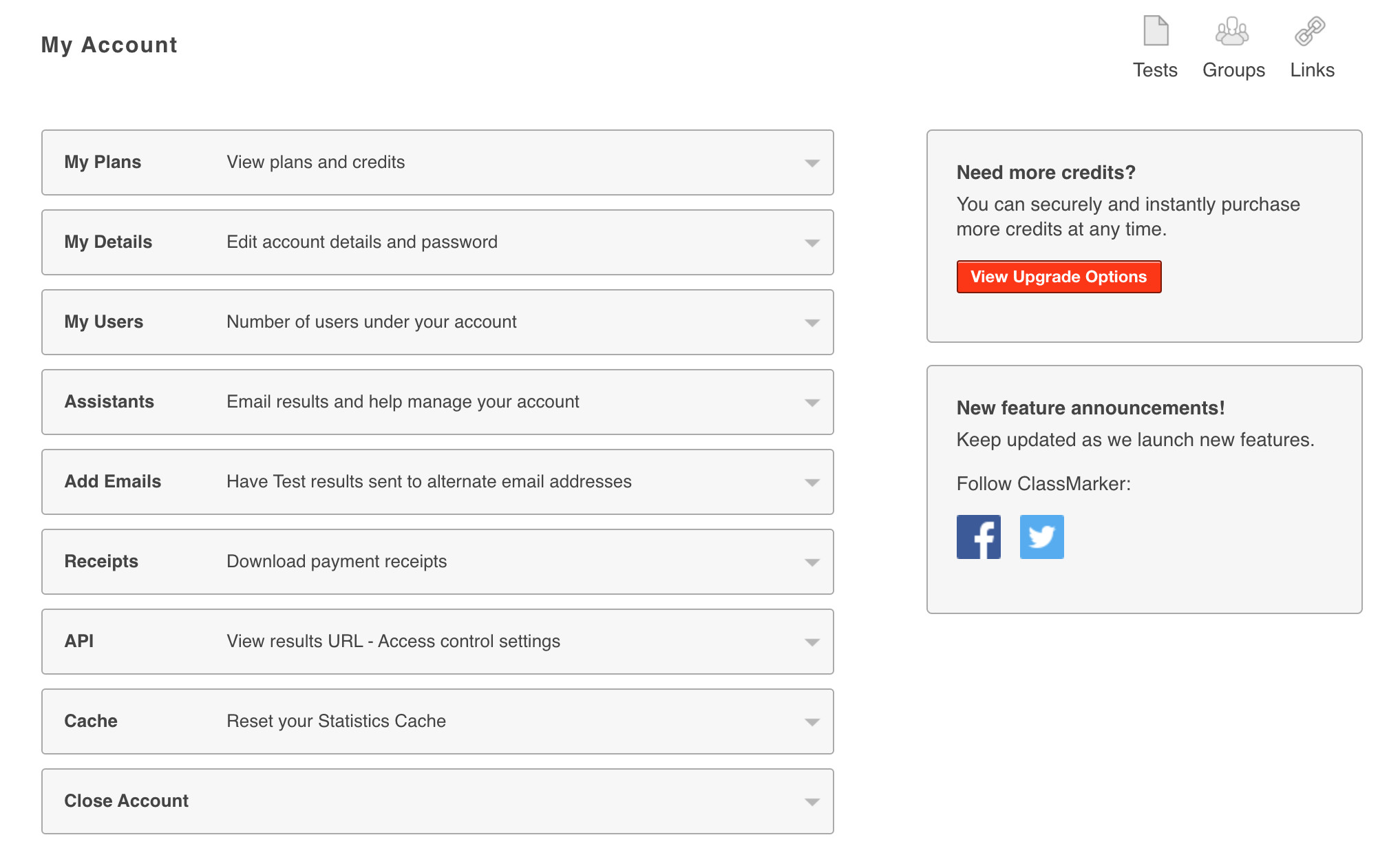
Task: Visit ClassMarker's Facebook page
Action: 978,537
